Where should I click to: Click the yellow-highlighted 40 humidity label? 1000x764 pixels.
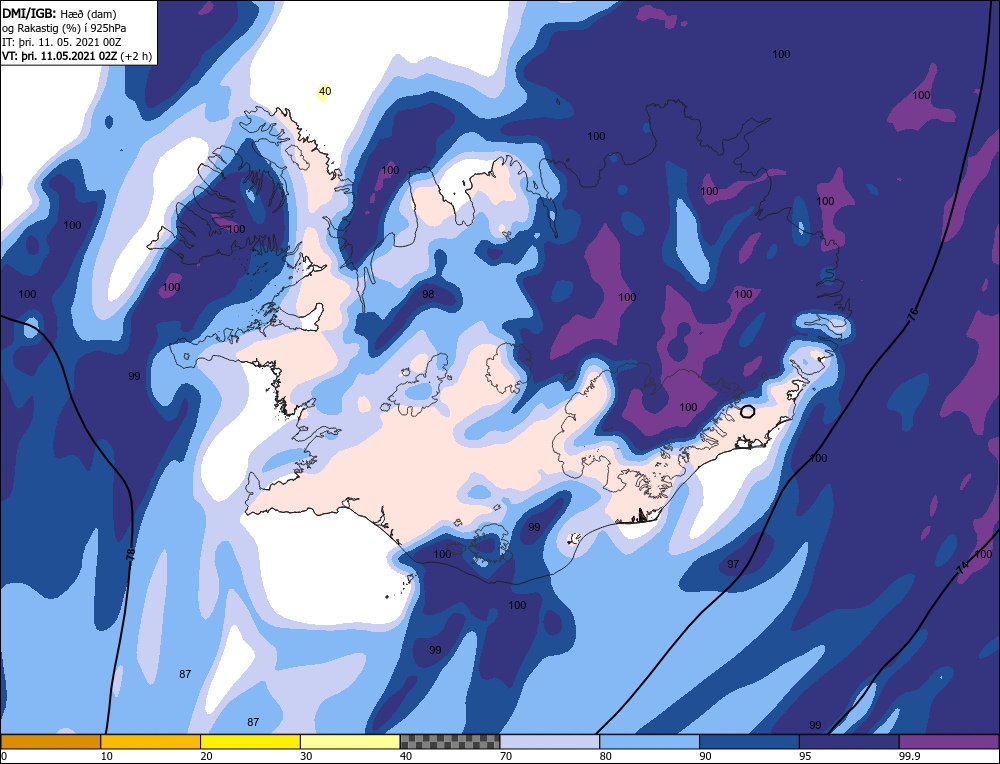pos(325,91)
